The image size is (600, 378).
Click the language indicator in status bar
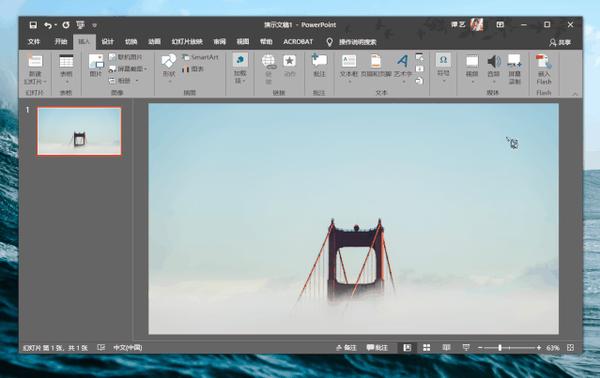[x=127, y=348]
